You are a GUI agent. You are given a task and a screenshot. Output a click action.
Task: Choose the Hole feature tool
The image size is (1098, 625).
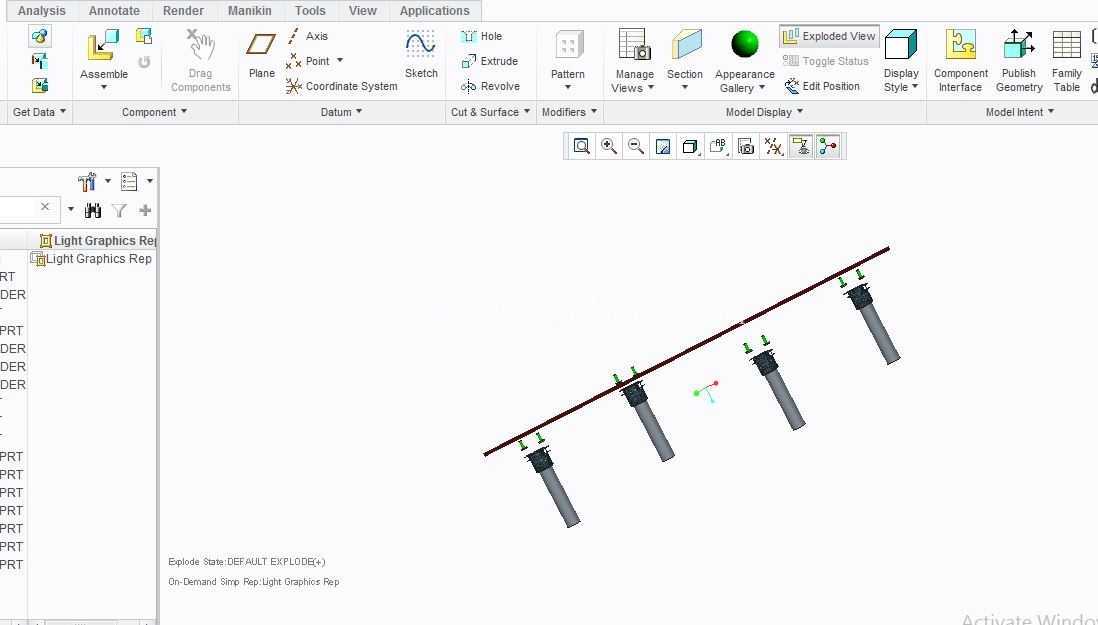tap(482, 36)
